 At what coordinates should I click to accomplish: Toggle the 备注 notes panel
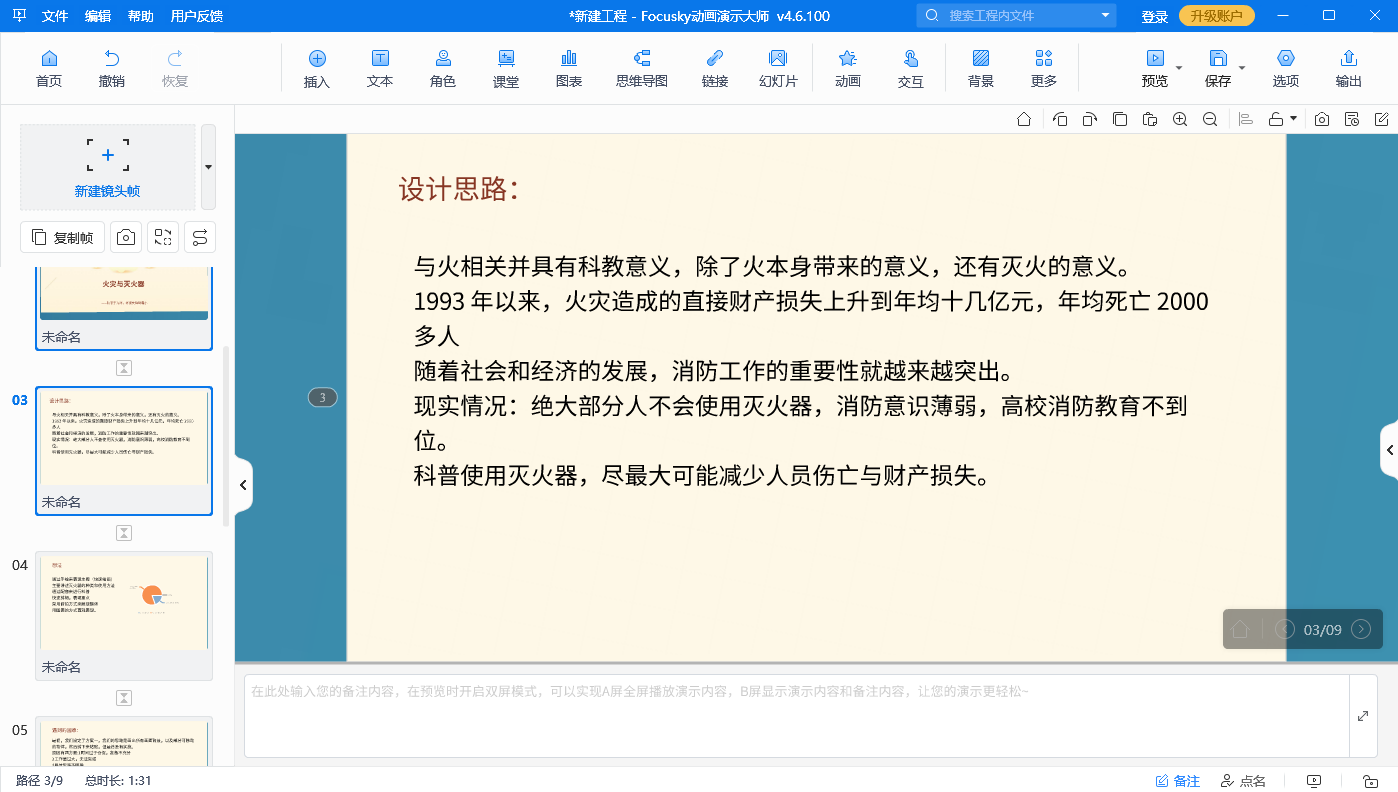(1178, 781)
